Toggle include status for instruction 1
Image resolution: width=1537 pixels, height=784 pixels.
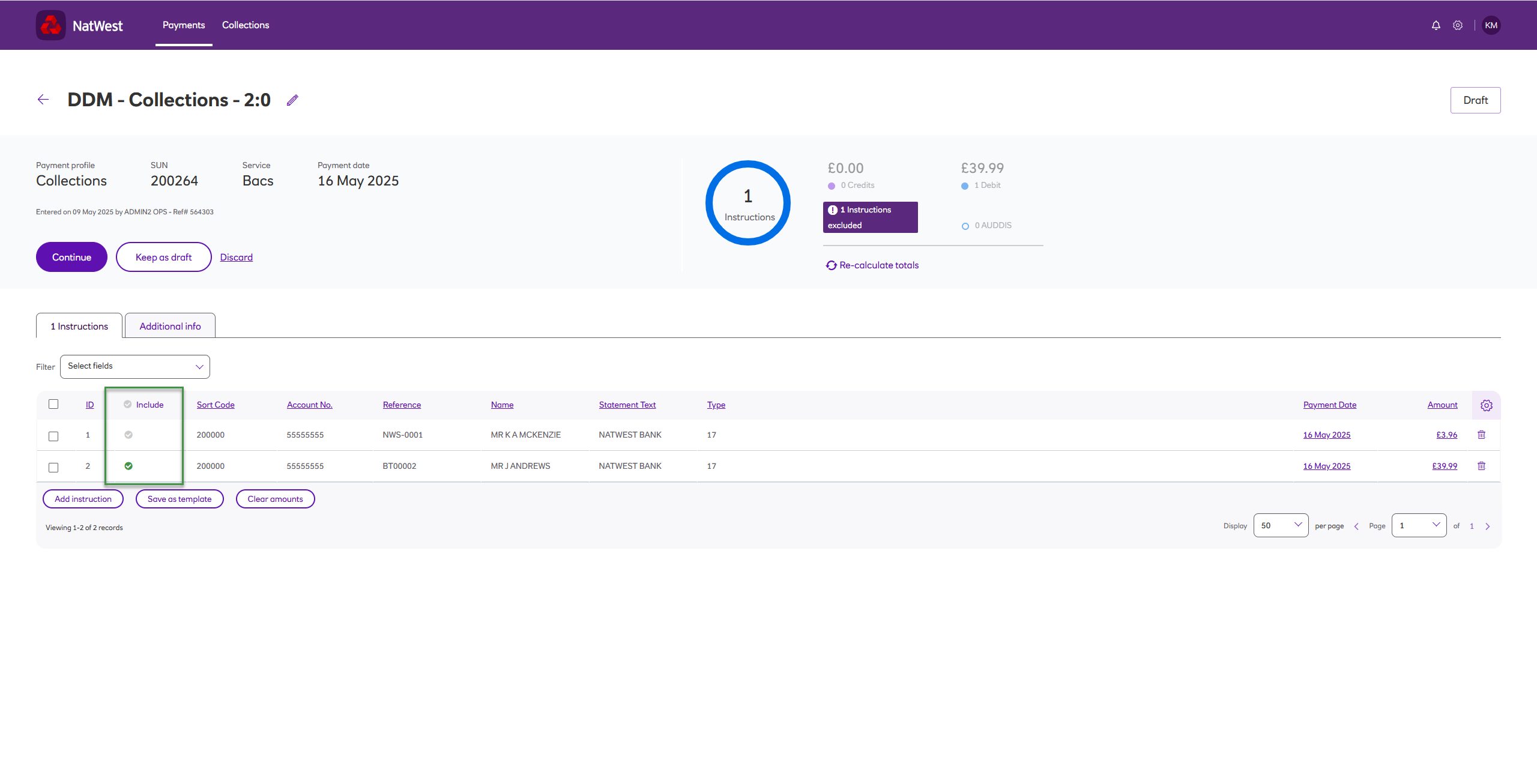click(x=128, y=435)
